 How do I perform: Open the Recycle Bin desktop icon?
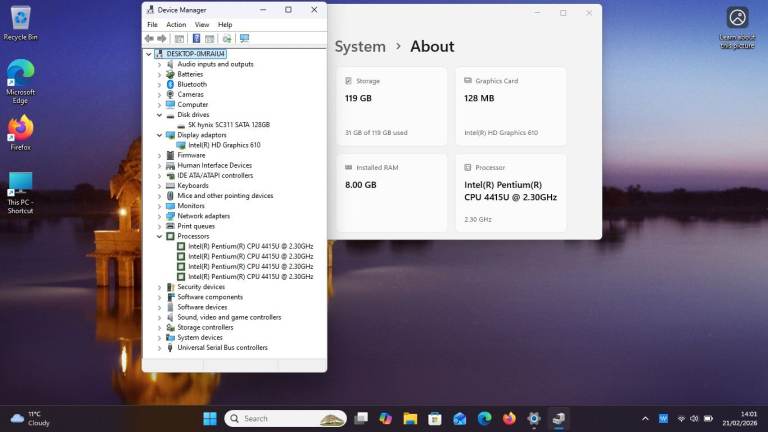point(20,22)
